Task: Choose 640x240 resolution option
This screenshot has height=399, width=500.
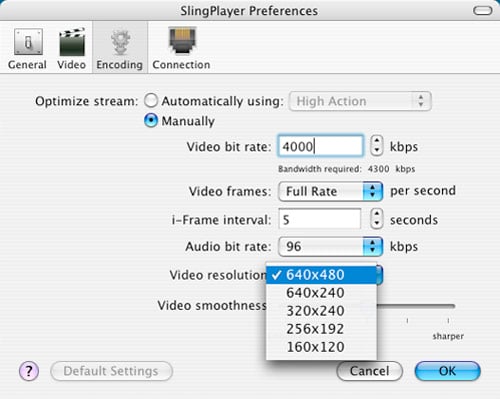Action: coord(322,293)
